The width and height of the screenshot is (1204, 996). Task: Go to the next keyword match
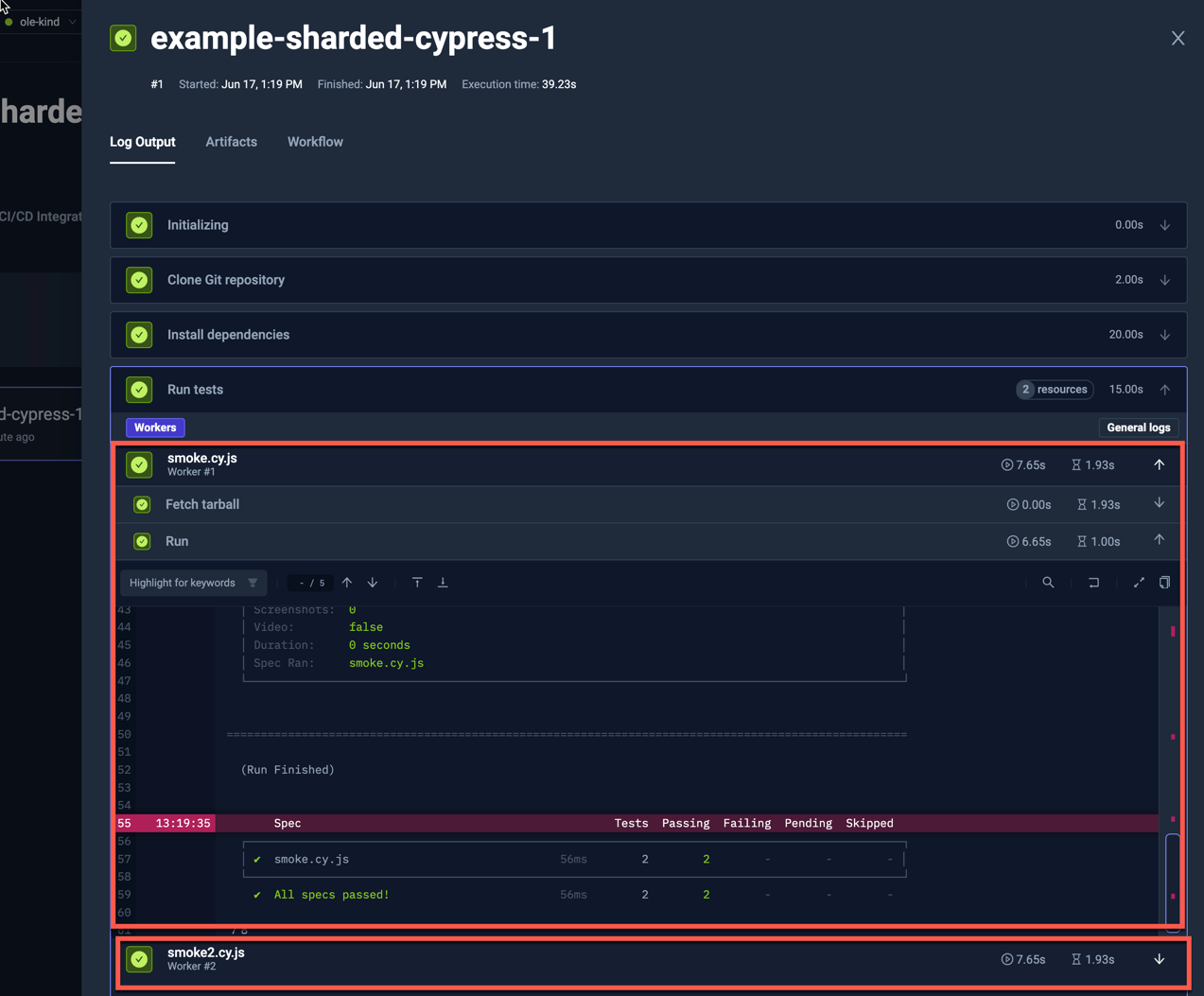372,582
